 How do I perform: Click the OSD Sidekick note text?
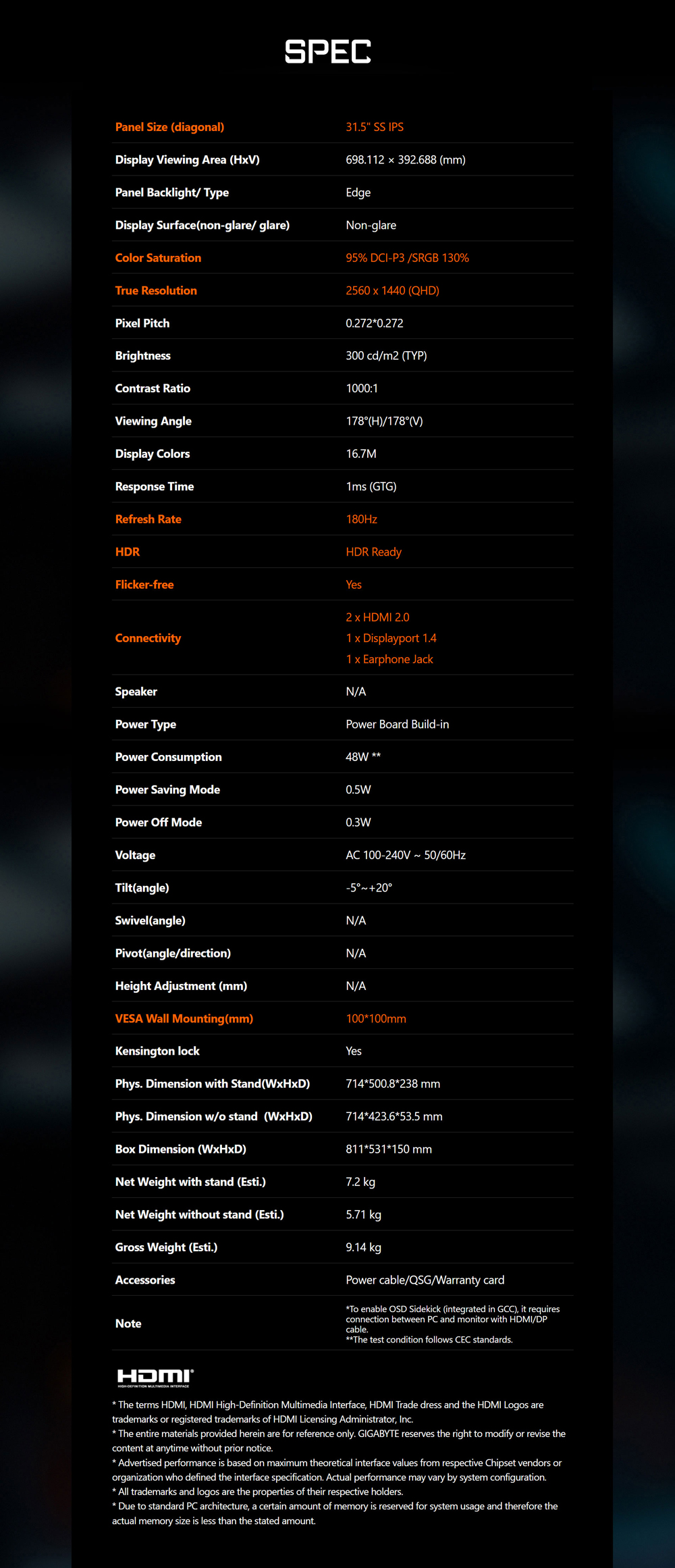[452, 1319]
